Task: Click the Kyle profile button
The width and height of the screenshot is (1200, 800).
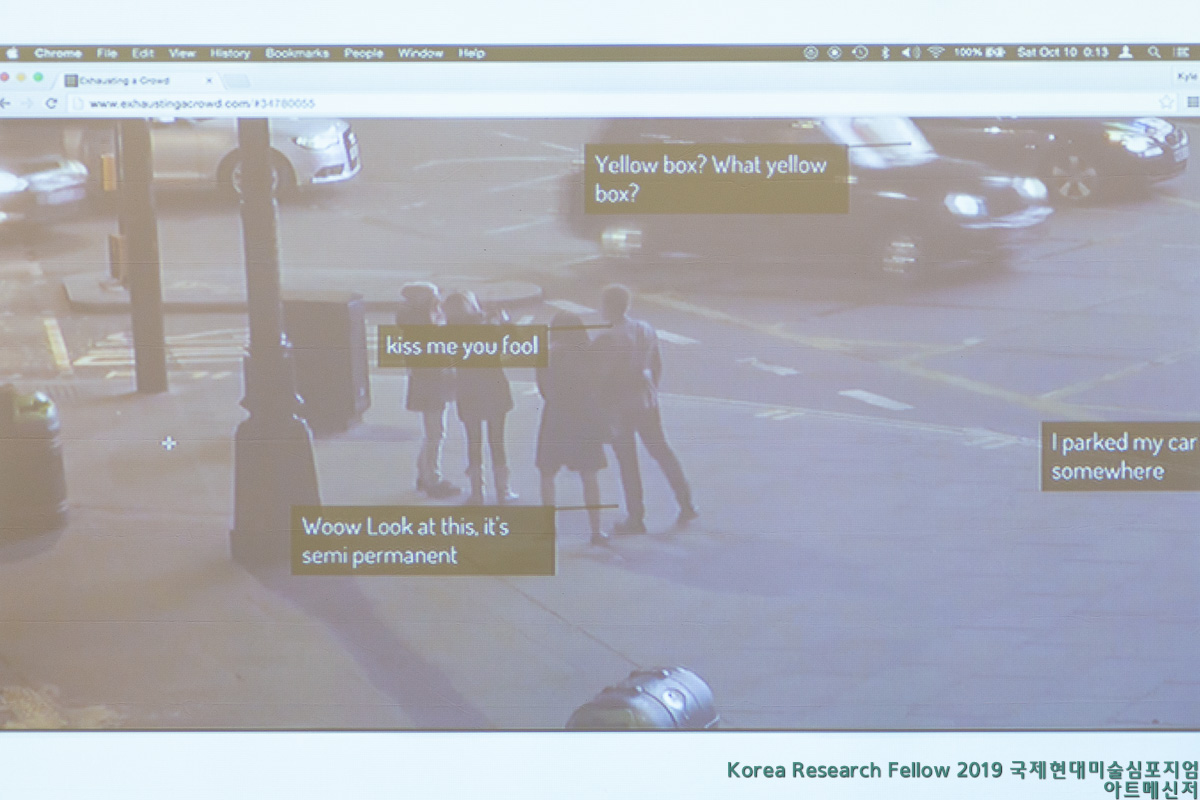Action: 1187,75
